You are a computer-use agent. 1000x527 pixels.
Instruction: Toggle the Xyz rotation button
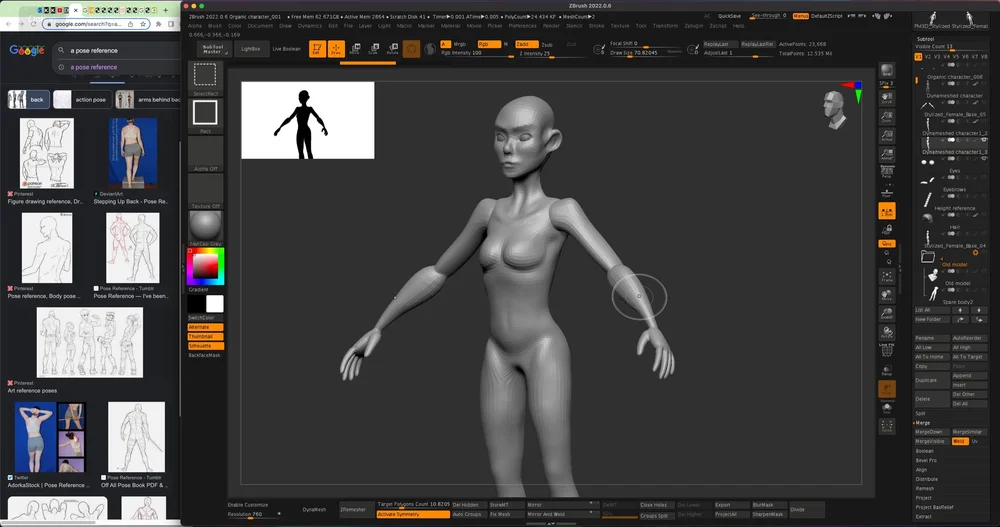886,244
